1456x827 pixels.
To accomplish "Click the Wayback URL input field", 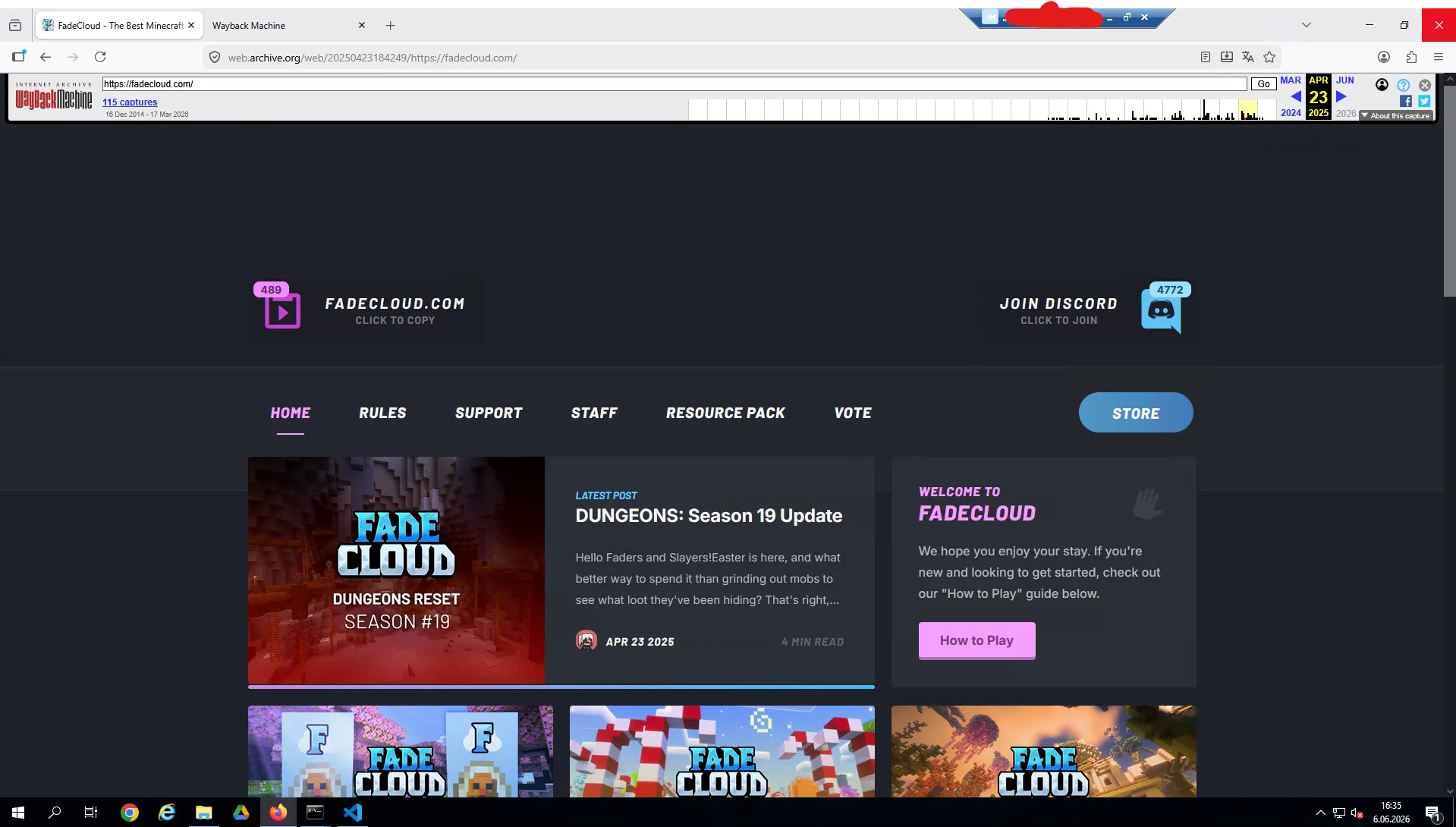I will click(675, 84).
